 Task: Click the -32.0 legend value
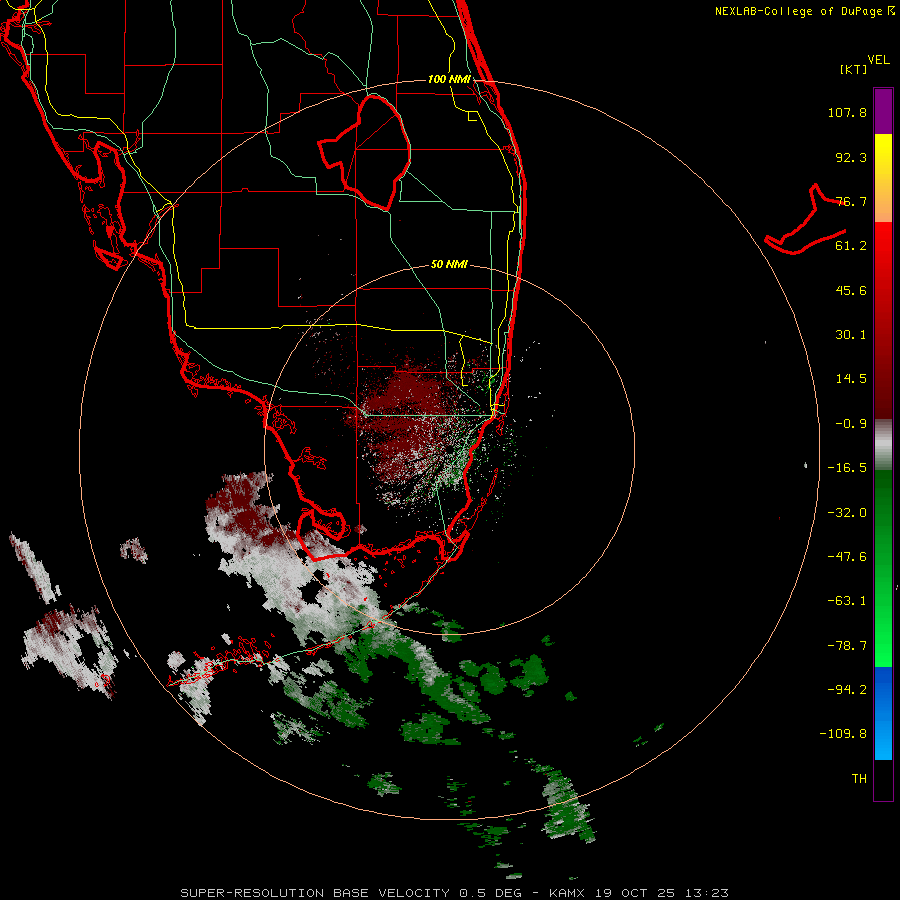pyautogui.click(x=847, y=513)
